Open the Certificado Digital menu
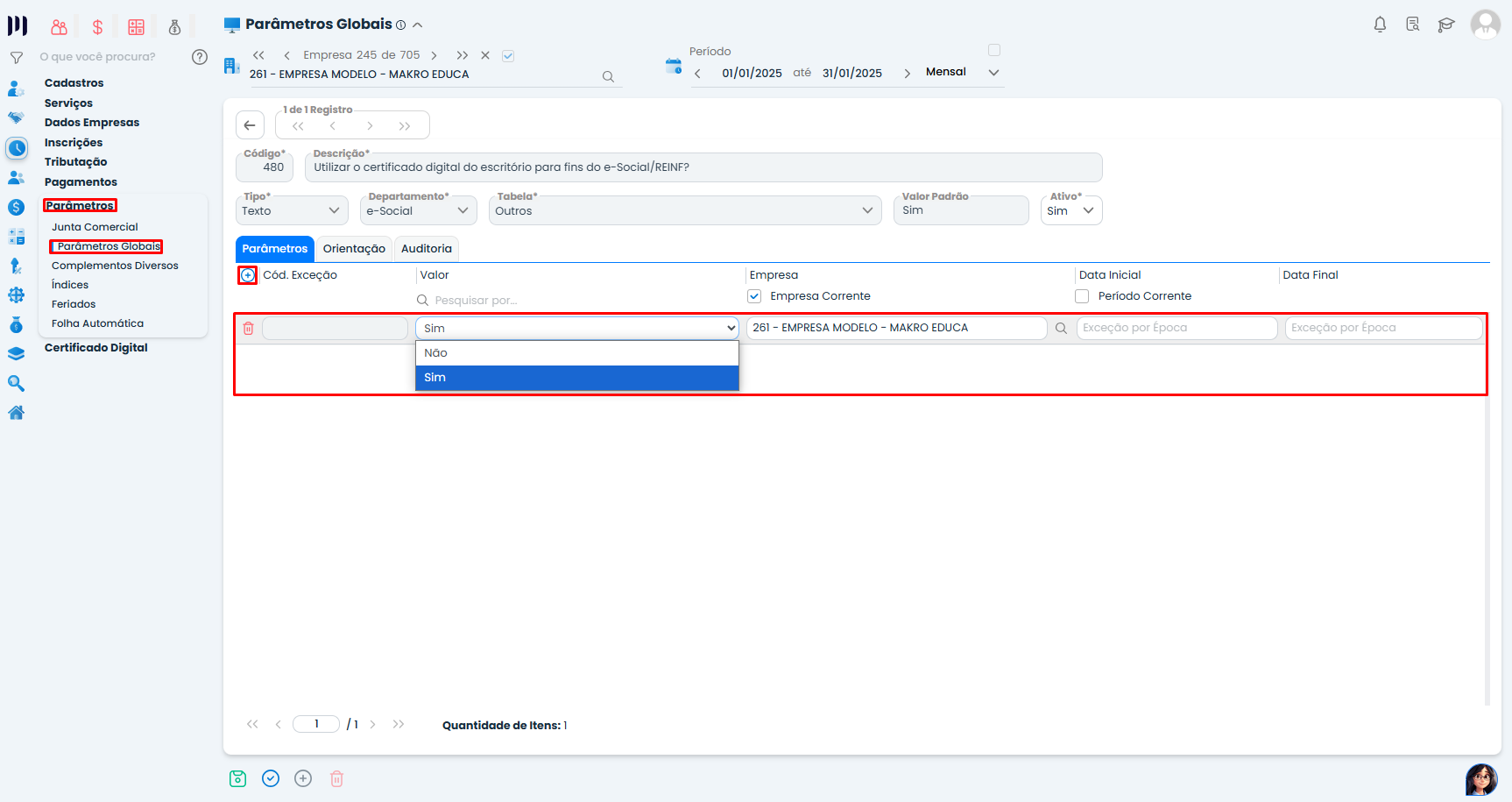This screenshot has width=1512, height=802. tap(96, 348)
